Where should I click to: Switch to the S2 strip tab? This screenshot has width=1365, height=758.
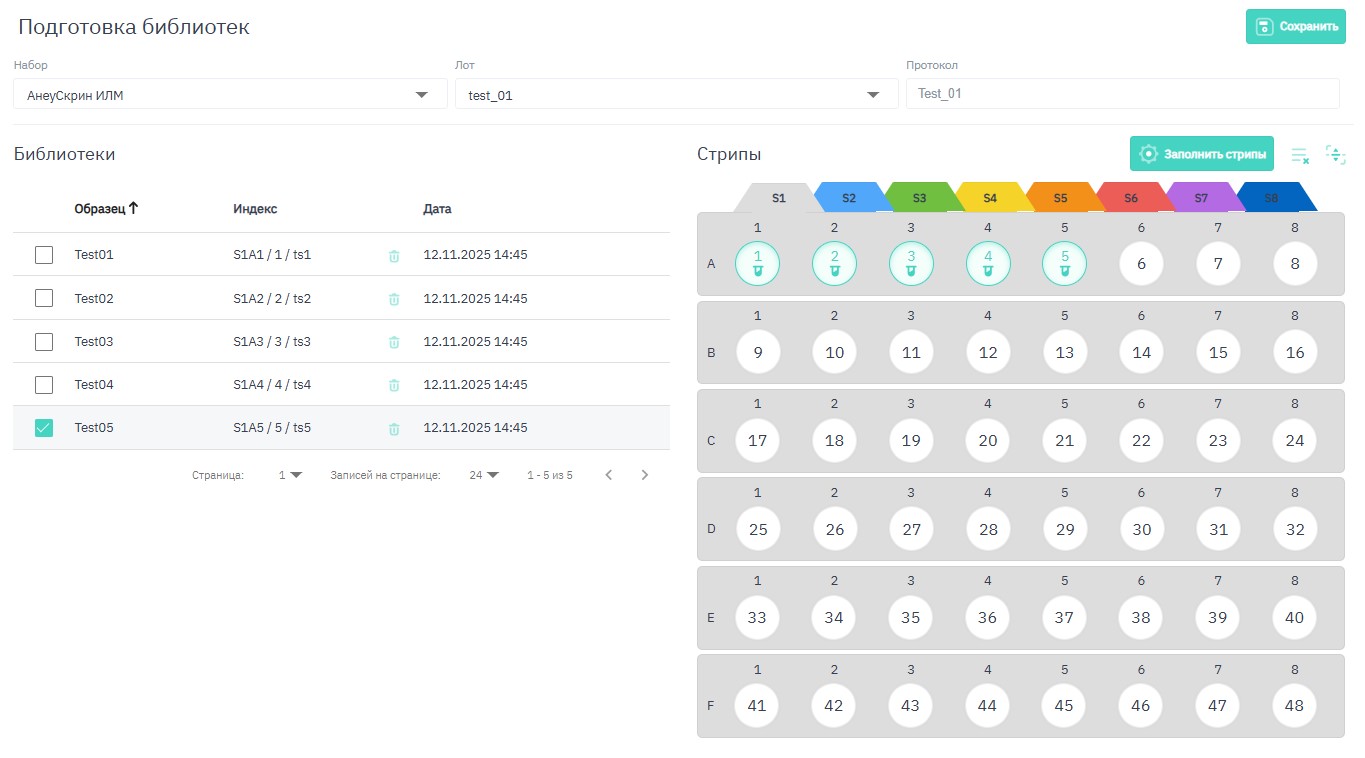849,198
